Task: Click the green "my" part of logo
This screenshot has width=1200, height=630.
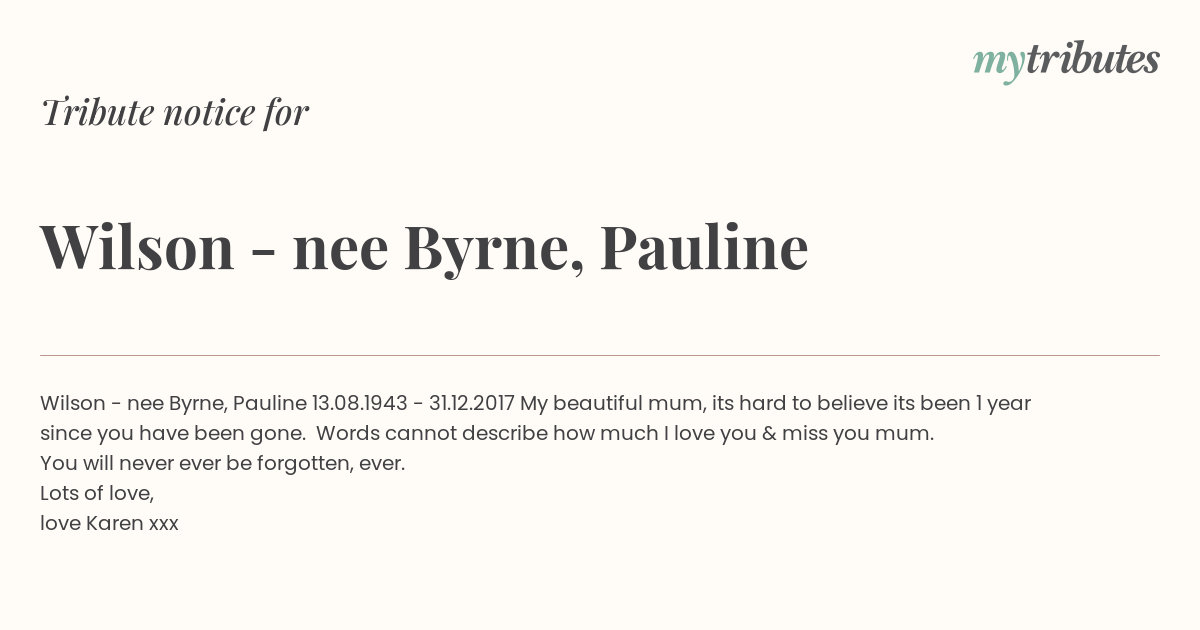Action: (999, 64)
